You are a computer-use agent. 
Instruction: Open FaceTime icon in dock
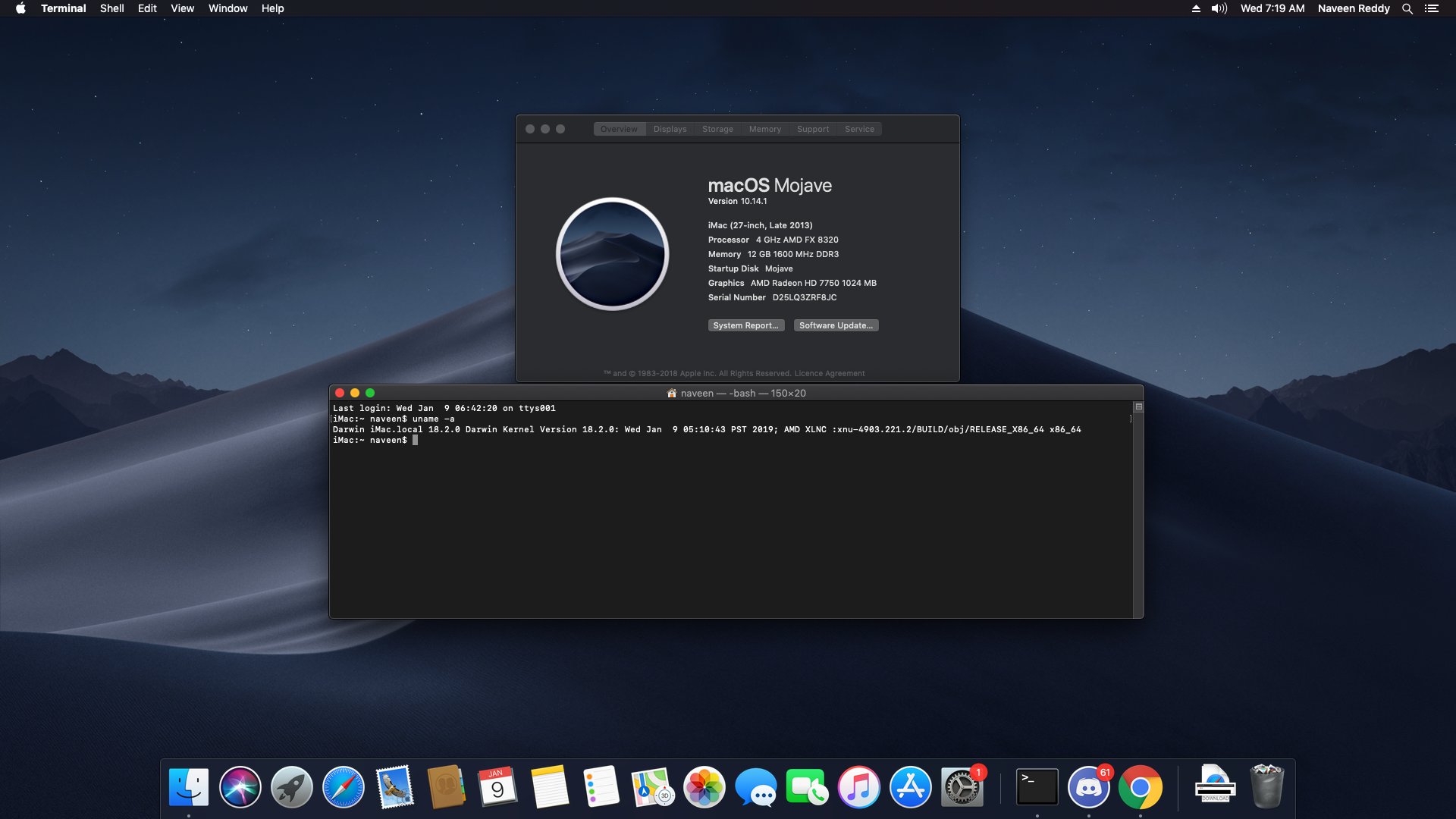click(807, 787)
